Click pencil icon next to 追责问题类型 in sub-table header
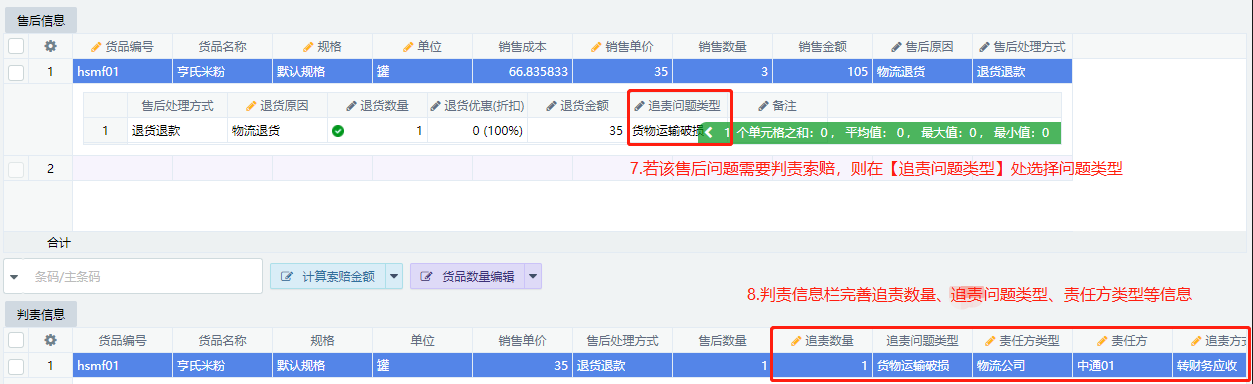 (640, 105)
